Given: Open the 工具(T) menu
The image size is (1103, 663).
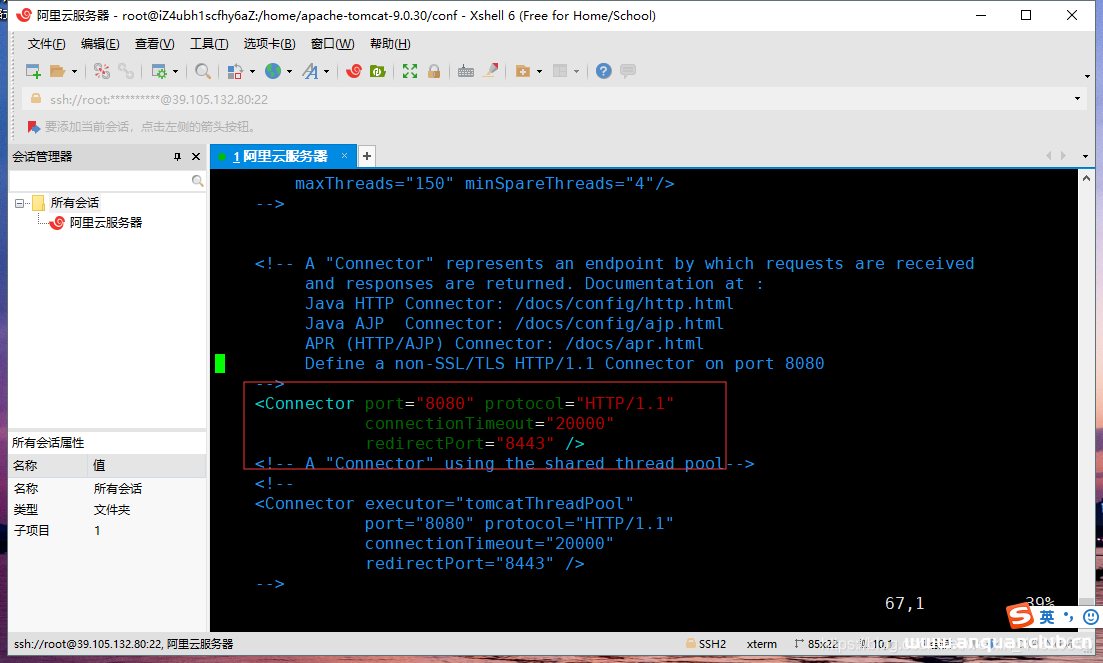Looking at the screenshot, I should pyautogui.click(x=208, y=44).
